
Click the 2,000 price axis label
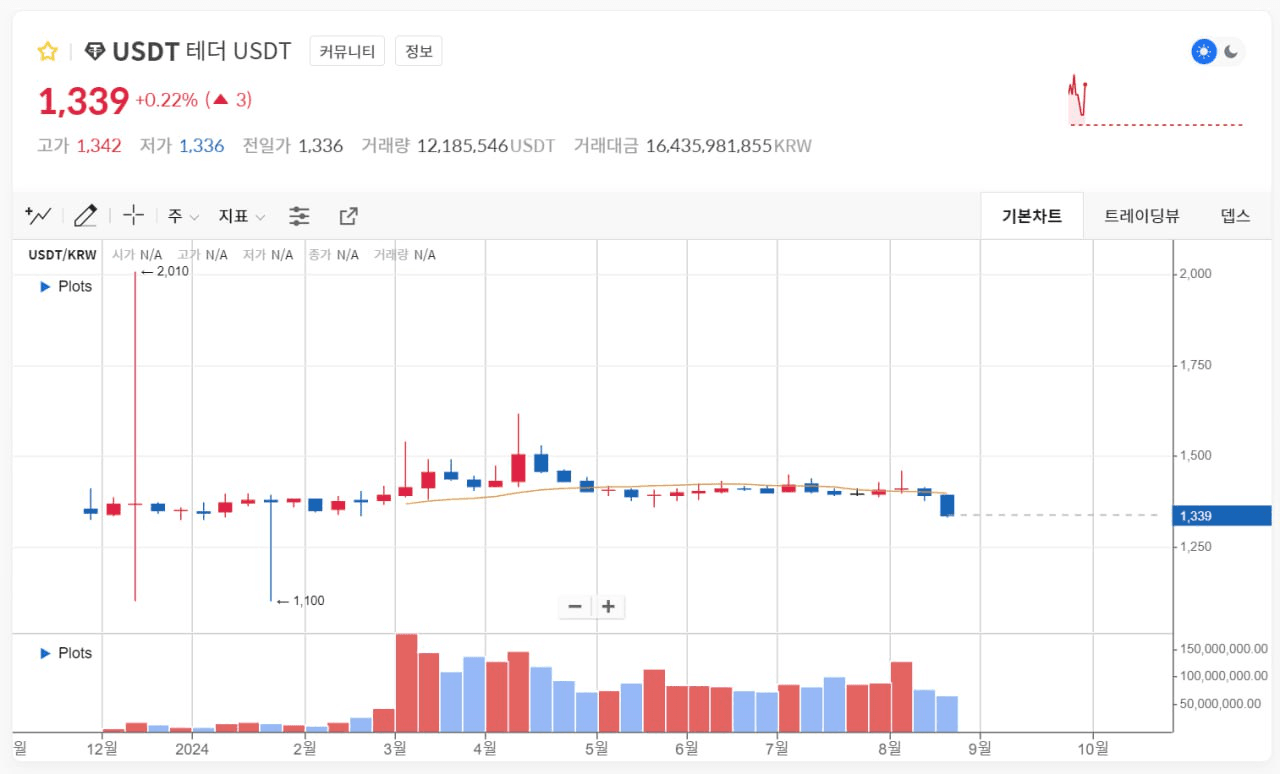point(1196,273)
